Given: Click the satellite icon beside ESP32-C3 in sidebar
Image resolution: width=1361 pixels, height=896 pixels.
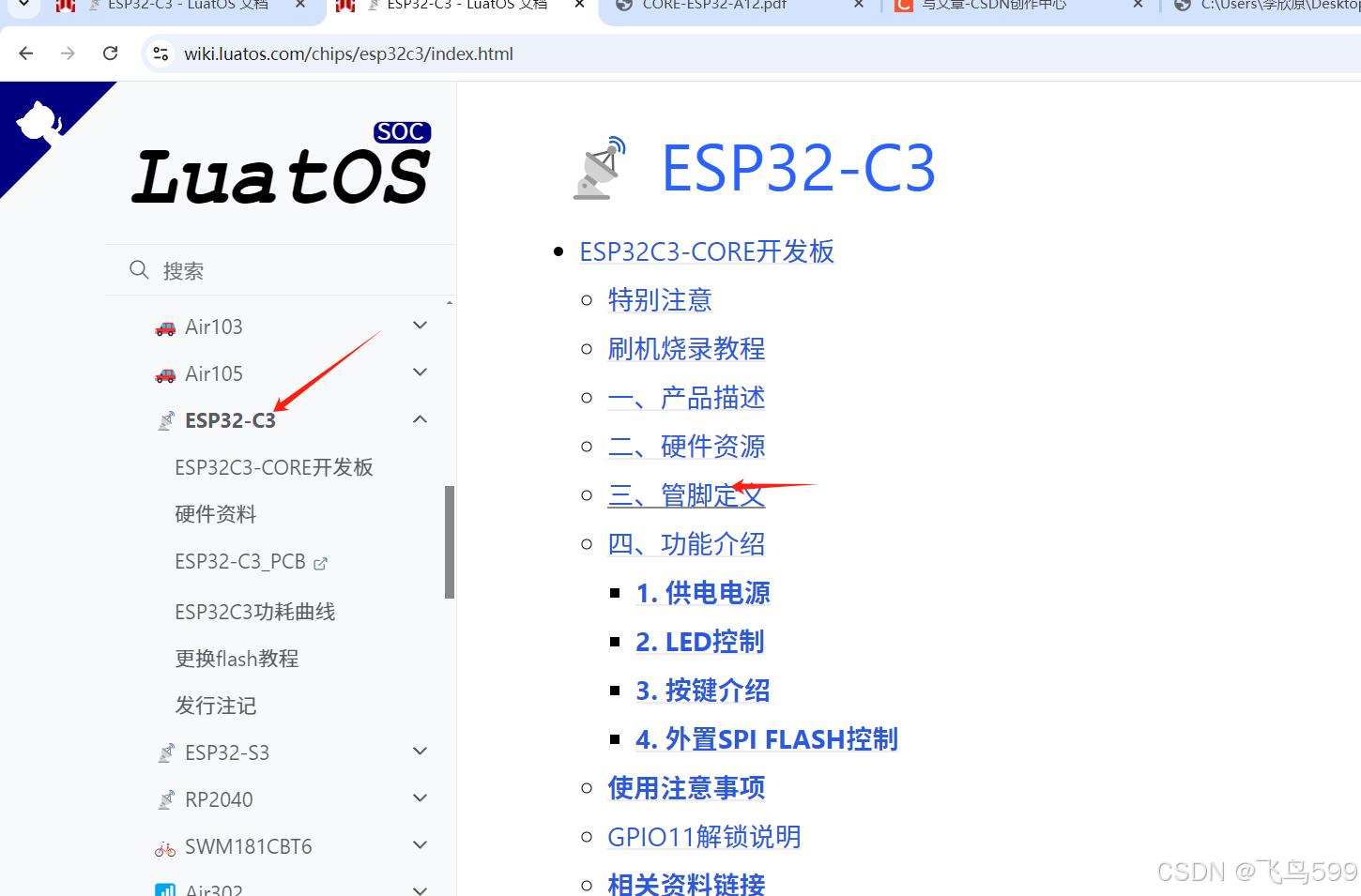Looking at the screenshot, I should coord(166,420).
